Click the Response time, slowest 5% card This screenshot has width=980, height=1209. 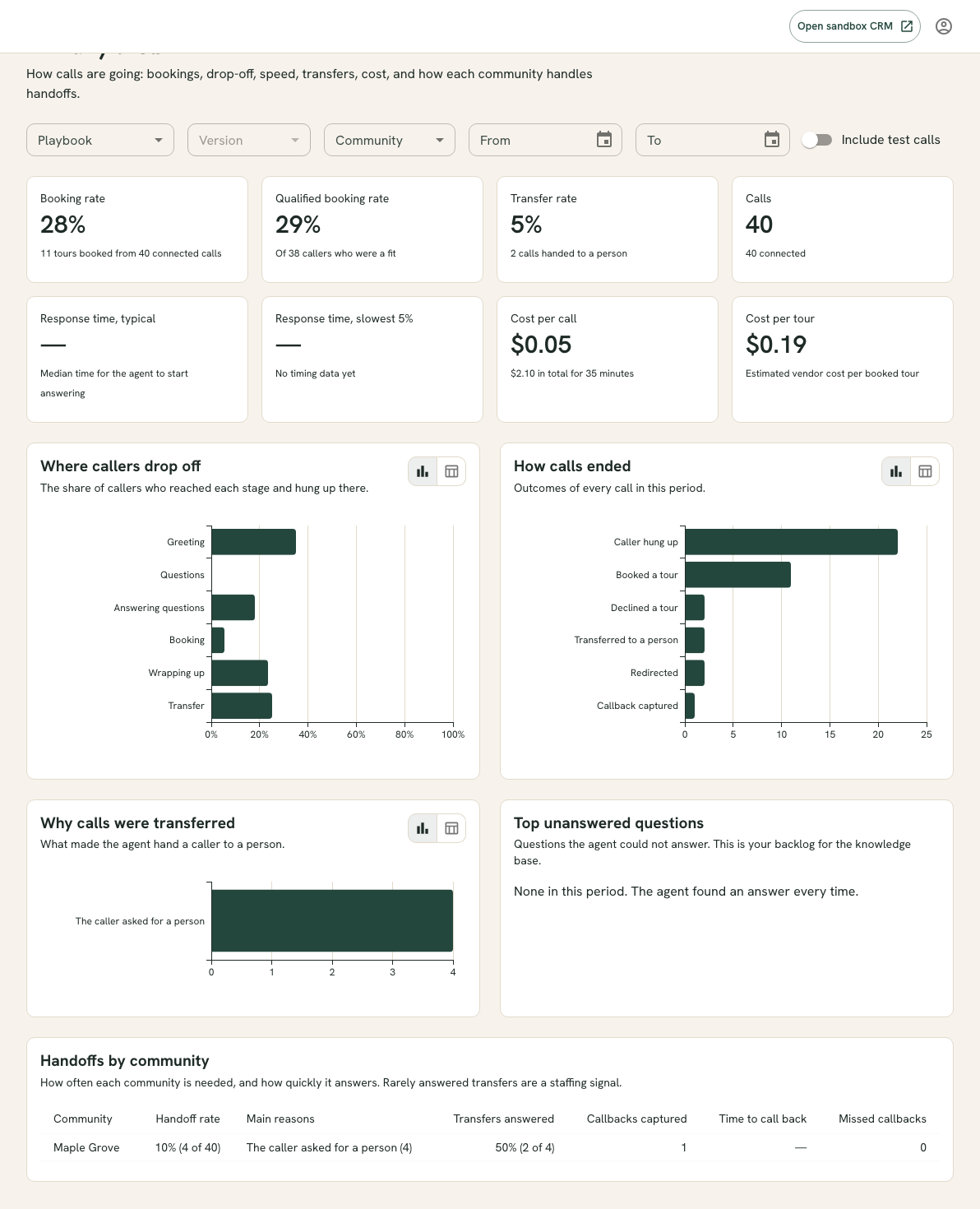tap(372, 359)
